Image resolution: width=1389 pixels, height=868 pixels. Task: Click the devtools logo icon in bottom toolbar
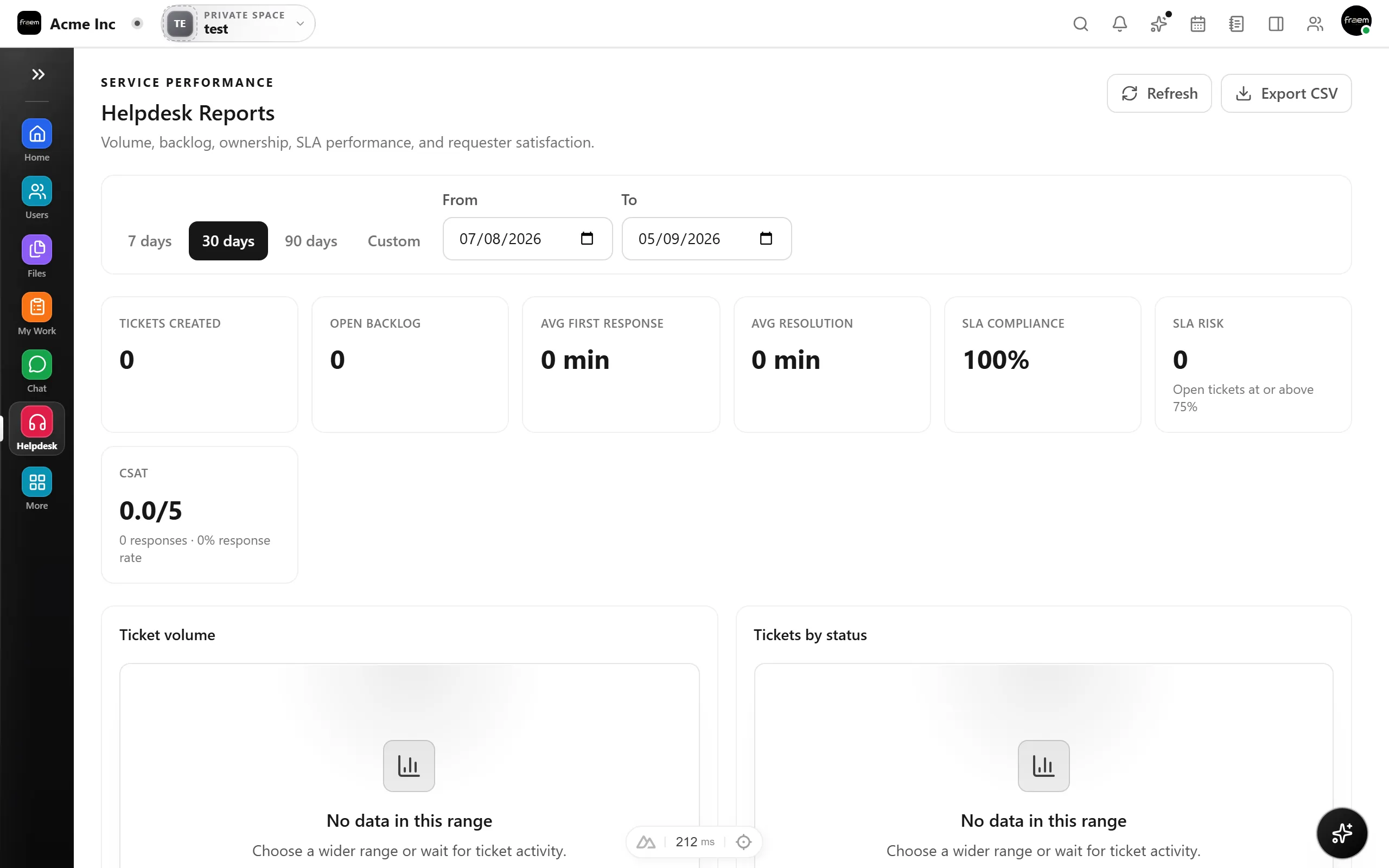pyautogui.click(x=646, y=841)
